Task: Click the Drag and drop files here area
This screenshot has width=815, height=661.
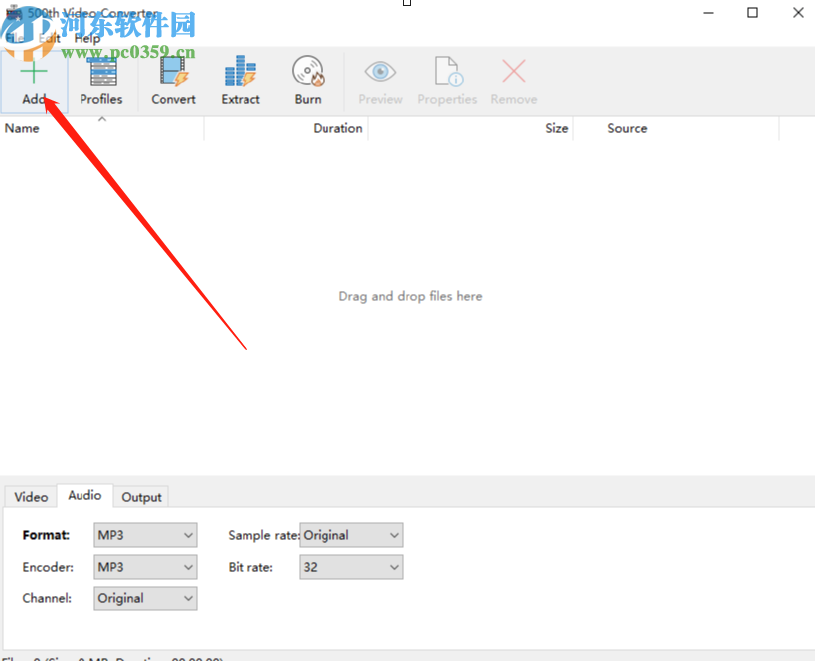Action: point(410,296)
